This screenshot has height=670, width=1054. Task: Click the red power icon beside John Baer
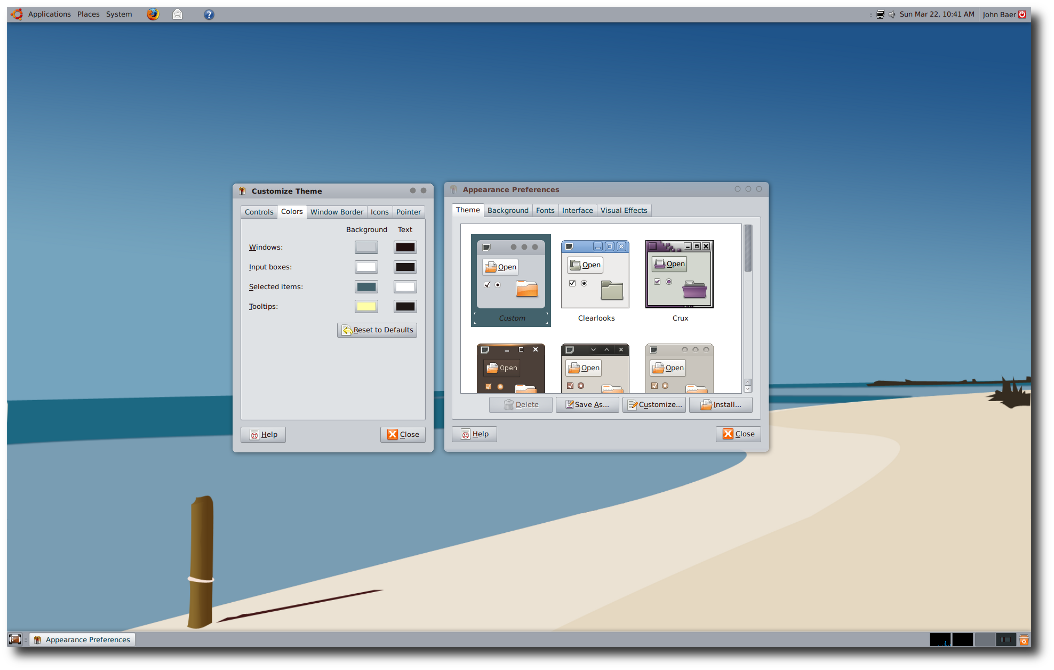click(1023, 14)
